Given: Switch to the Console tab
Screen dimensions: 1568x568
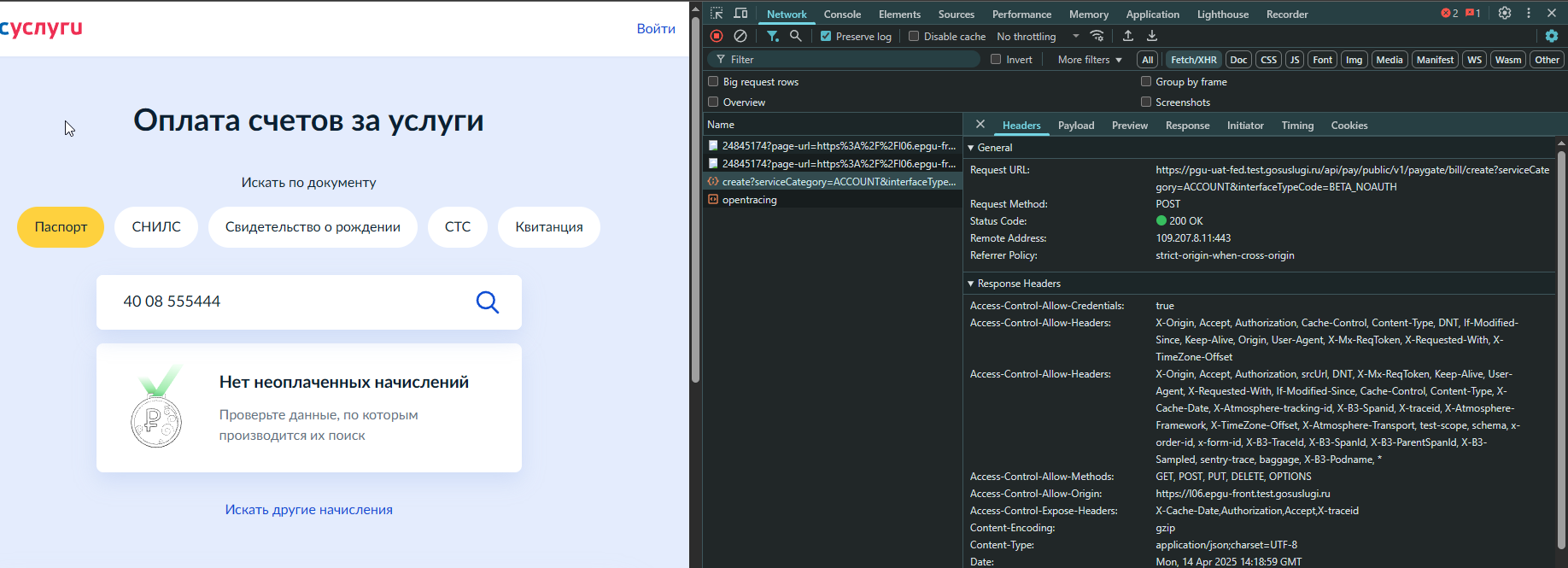Looking at the screenshot, I should [x=842, y=14].
